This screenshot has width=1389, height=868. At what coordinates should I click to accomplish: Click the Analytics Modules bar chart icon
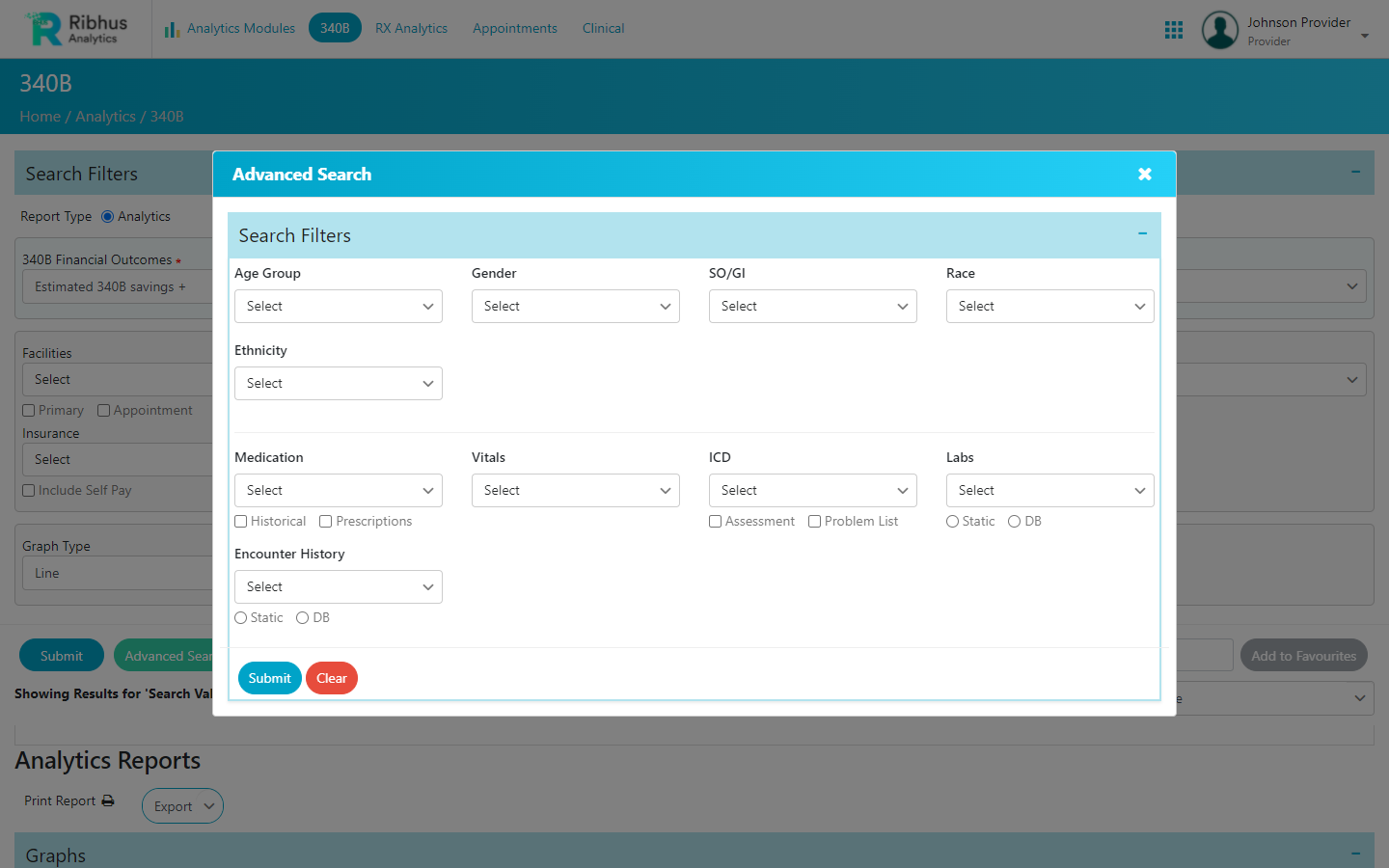pyautogui.click(x=172, y=30)
